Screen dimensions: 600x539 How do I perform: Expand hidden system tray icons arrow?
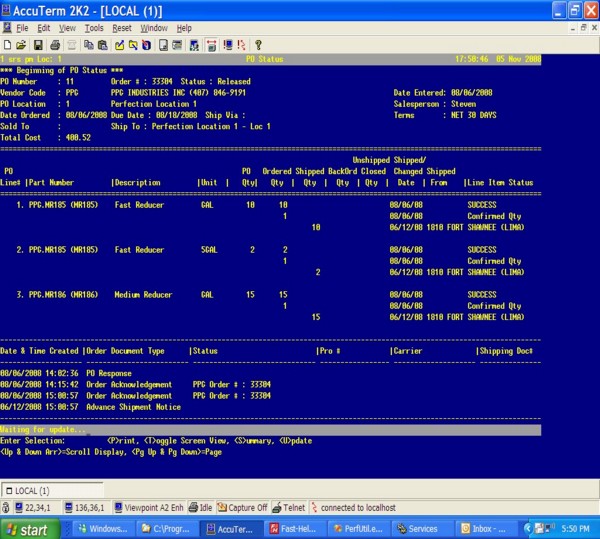528,529
